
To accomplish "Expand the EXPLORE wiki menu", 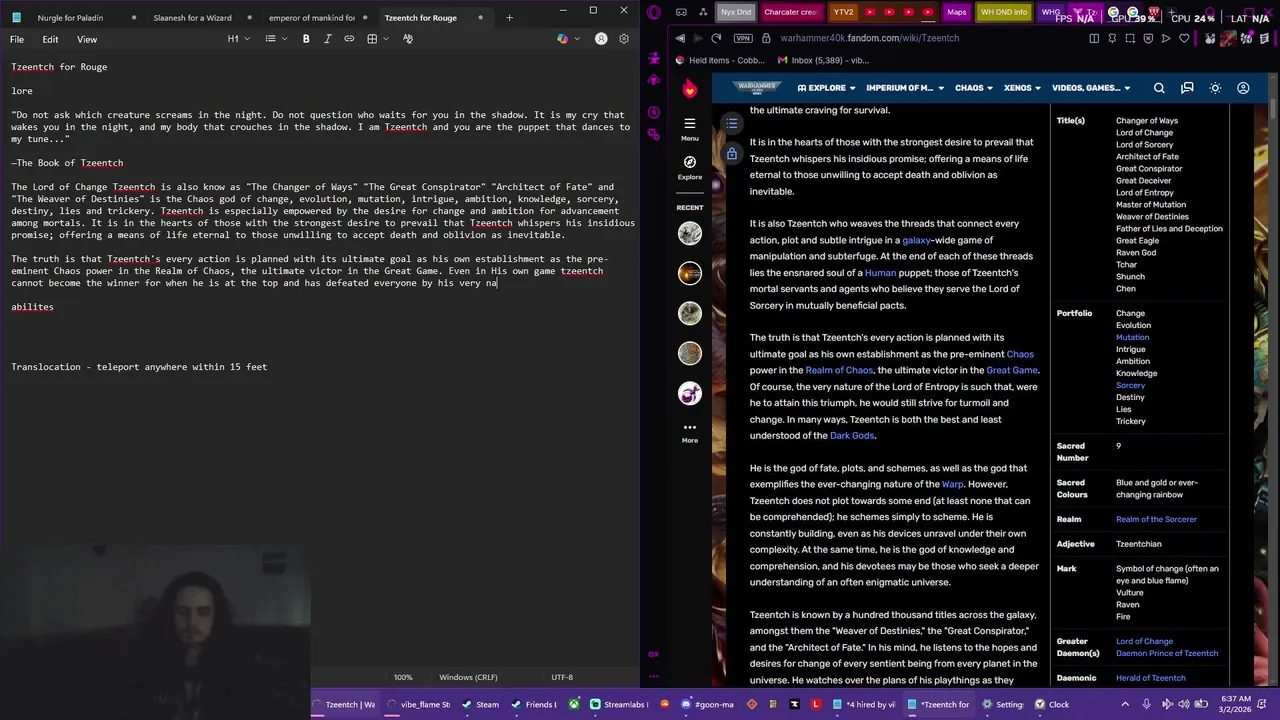I will coord(827,88).
